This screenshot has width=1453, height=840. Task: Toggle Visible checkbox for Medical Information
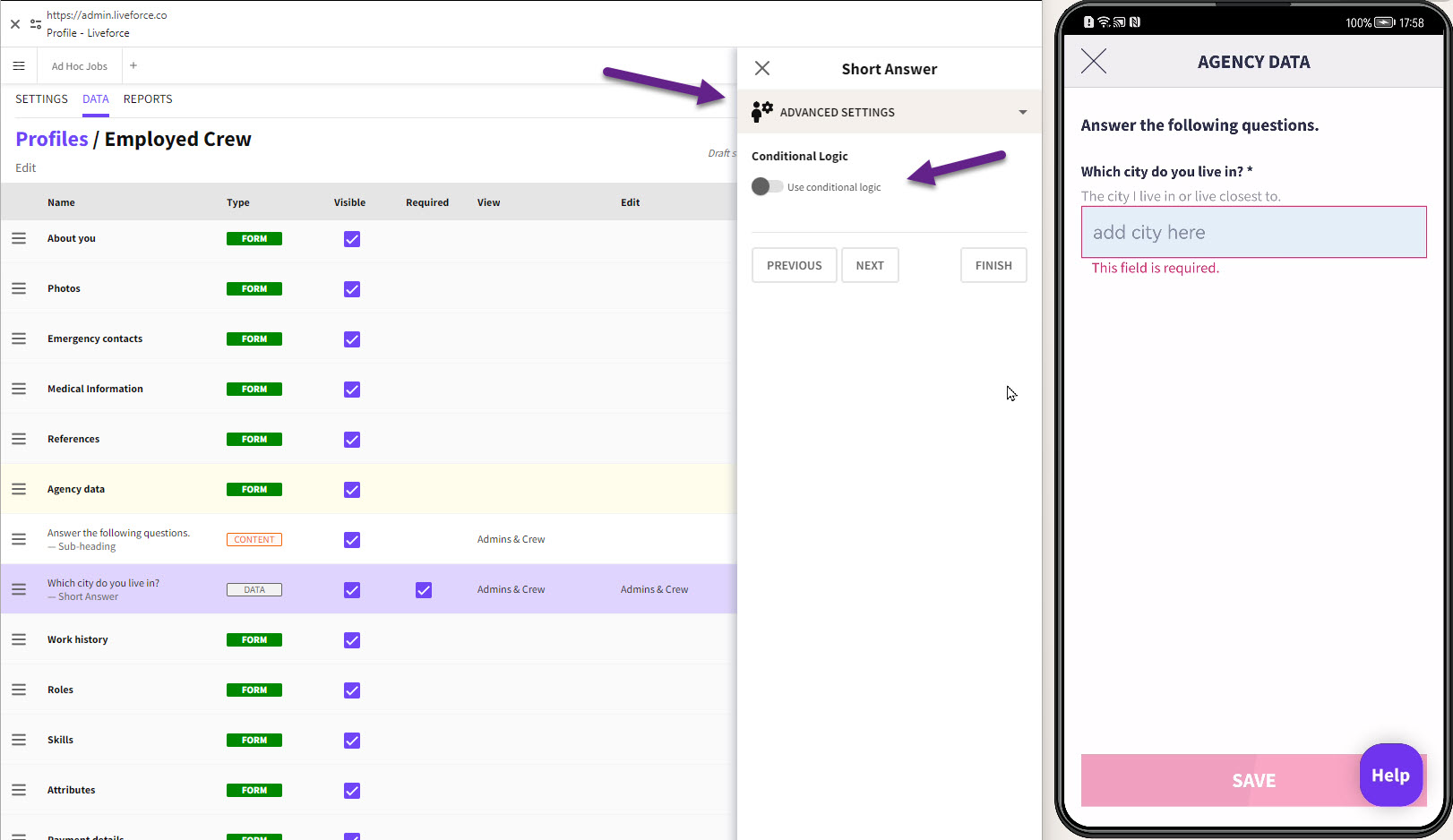[x=352, y=390]
